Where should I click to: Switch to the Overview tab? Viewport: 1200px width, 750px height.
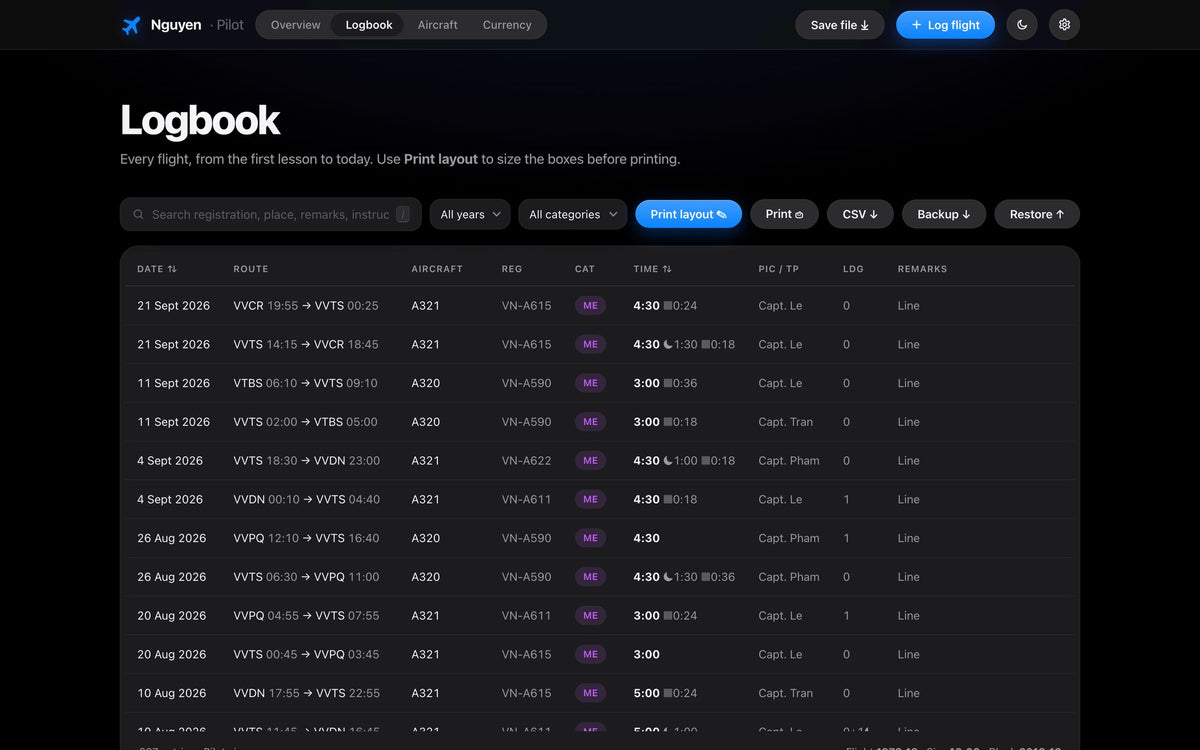tap(296, 25)
